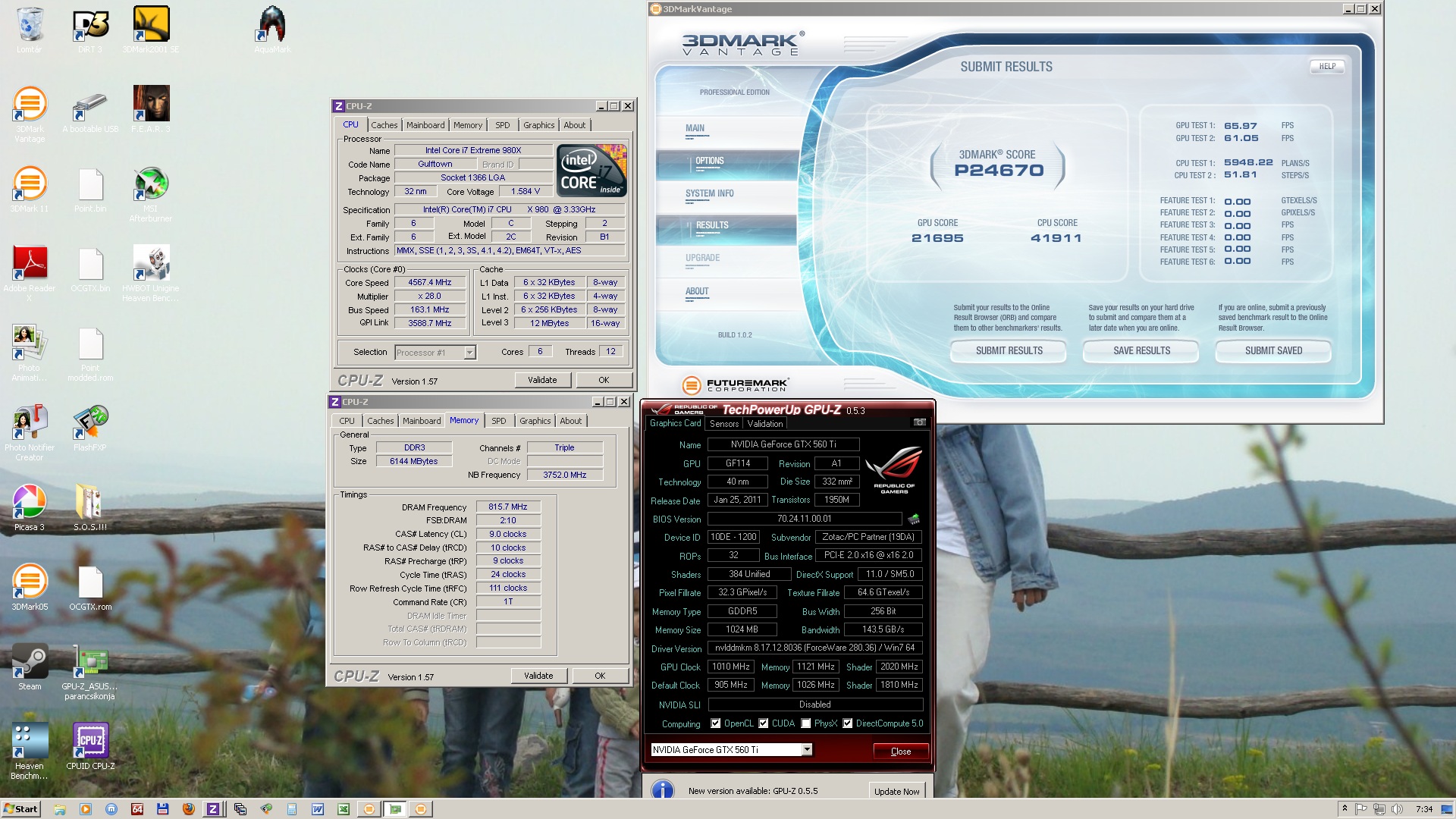Select Graphics tab in lower CPU-Z window
The width and height of the screenshot is (1456, 819).
pos(535,421)
